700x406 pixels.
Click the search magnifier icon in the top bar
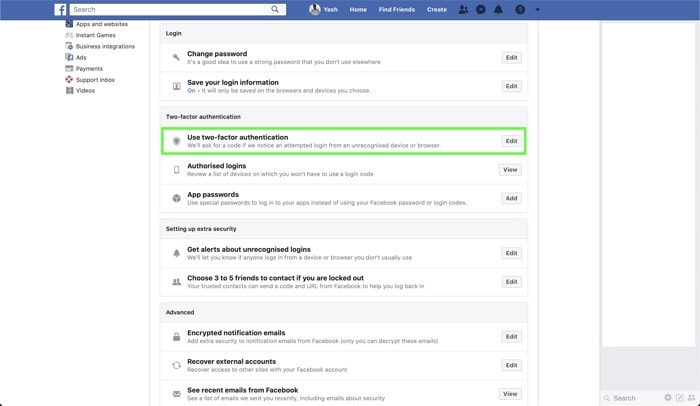pos(275,9)
